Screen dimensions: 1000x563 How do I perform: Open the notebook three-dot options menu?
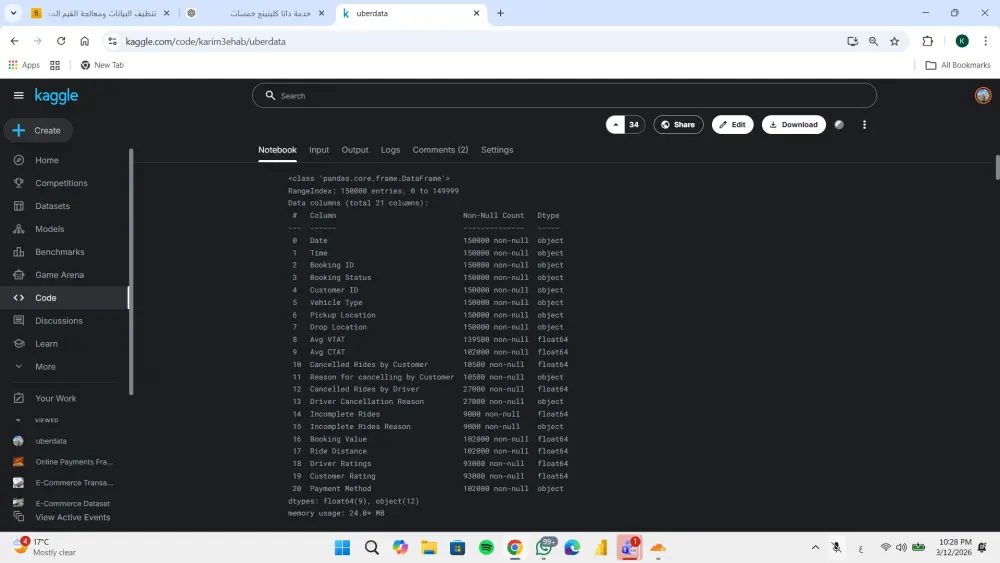click(864, 125)
